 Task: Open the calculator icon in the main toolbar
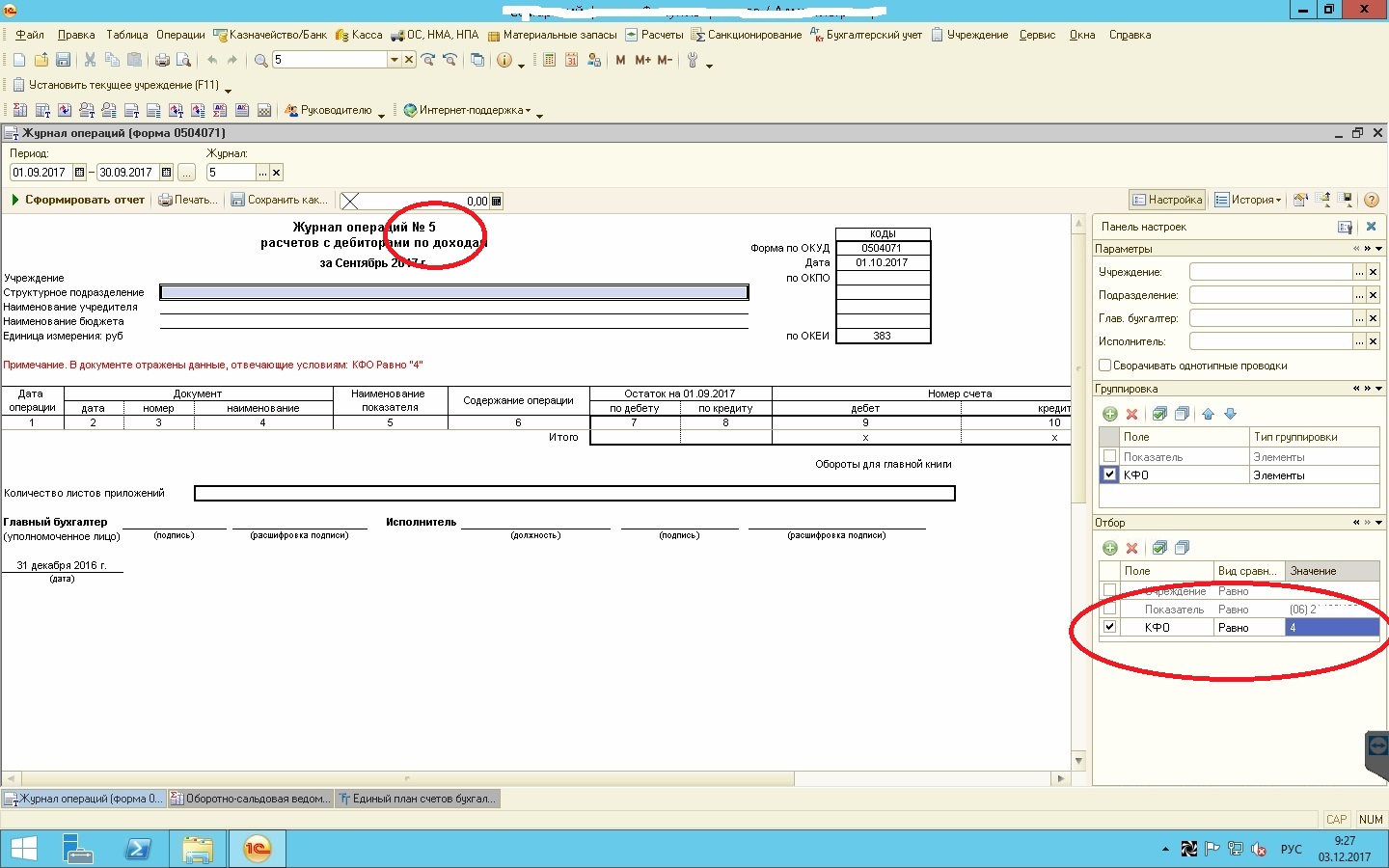(x=549, y=60)
